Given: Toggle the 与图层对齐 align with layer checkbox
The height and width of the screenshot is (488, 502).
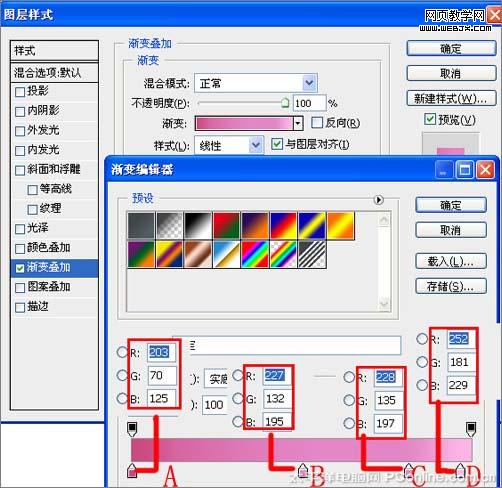Looking at the screenshot, I should coord(277,144).
